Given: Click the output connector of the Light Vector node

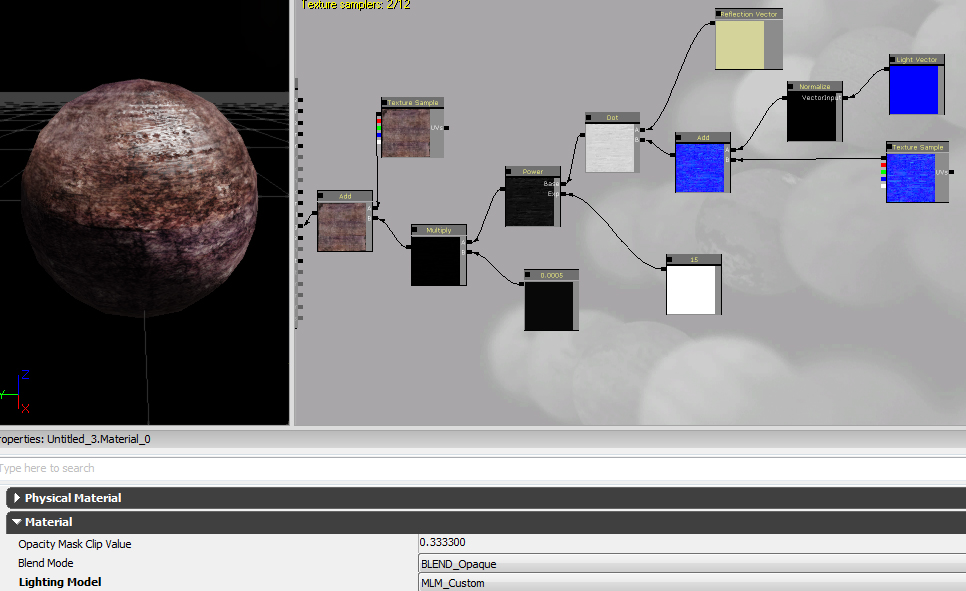Looking at the screenshot, I should (x=887, y=69).
